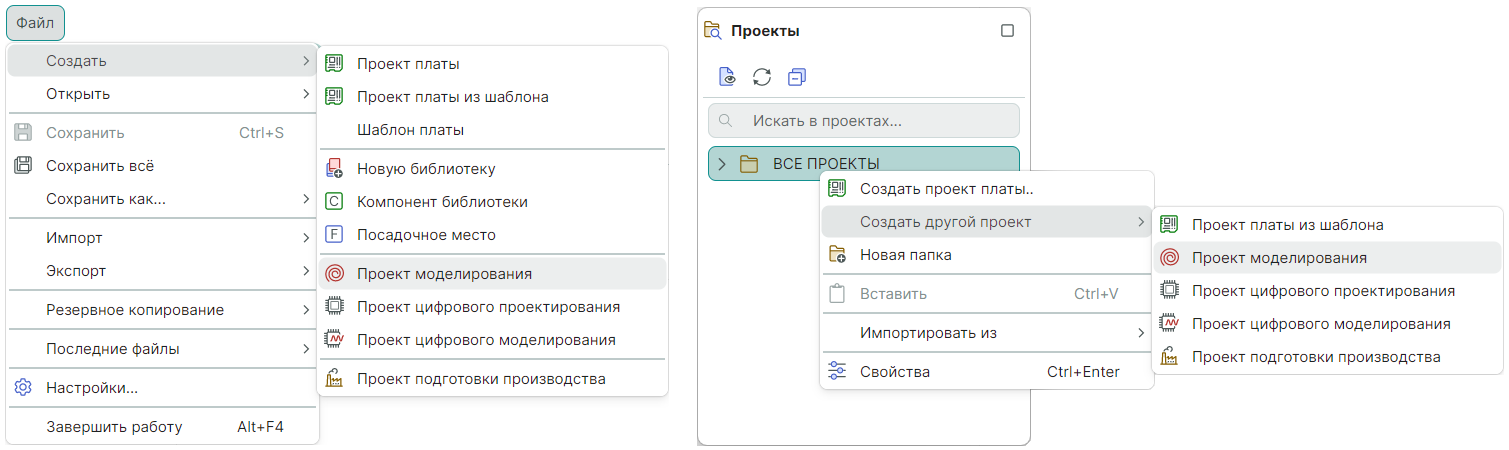Expand Импортировать из submenu arrow
1509x450 pixels.
1141,333
